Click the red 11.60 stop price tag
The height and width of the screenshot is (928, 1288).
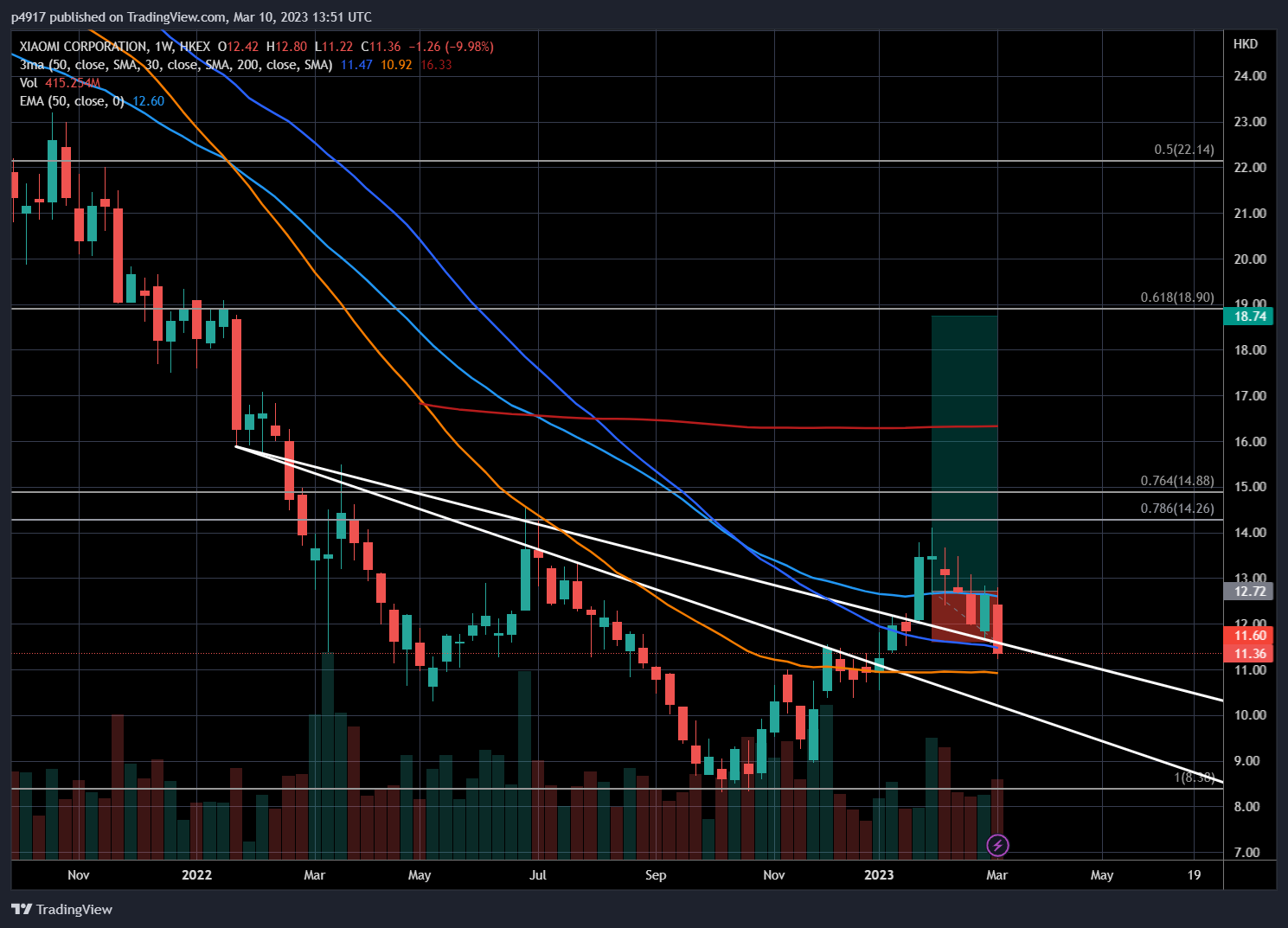(x=1249, y=636)
